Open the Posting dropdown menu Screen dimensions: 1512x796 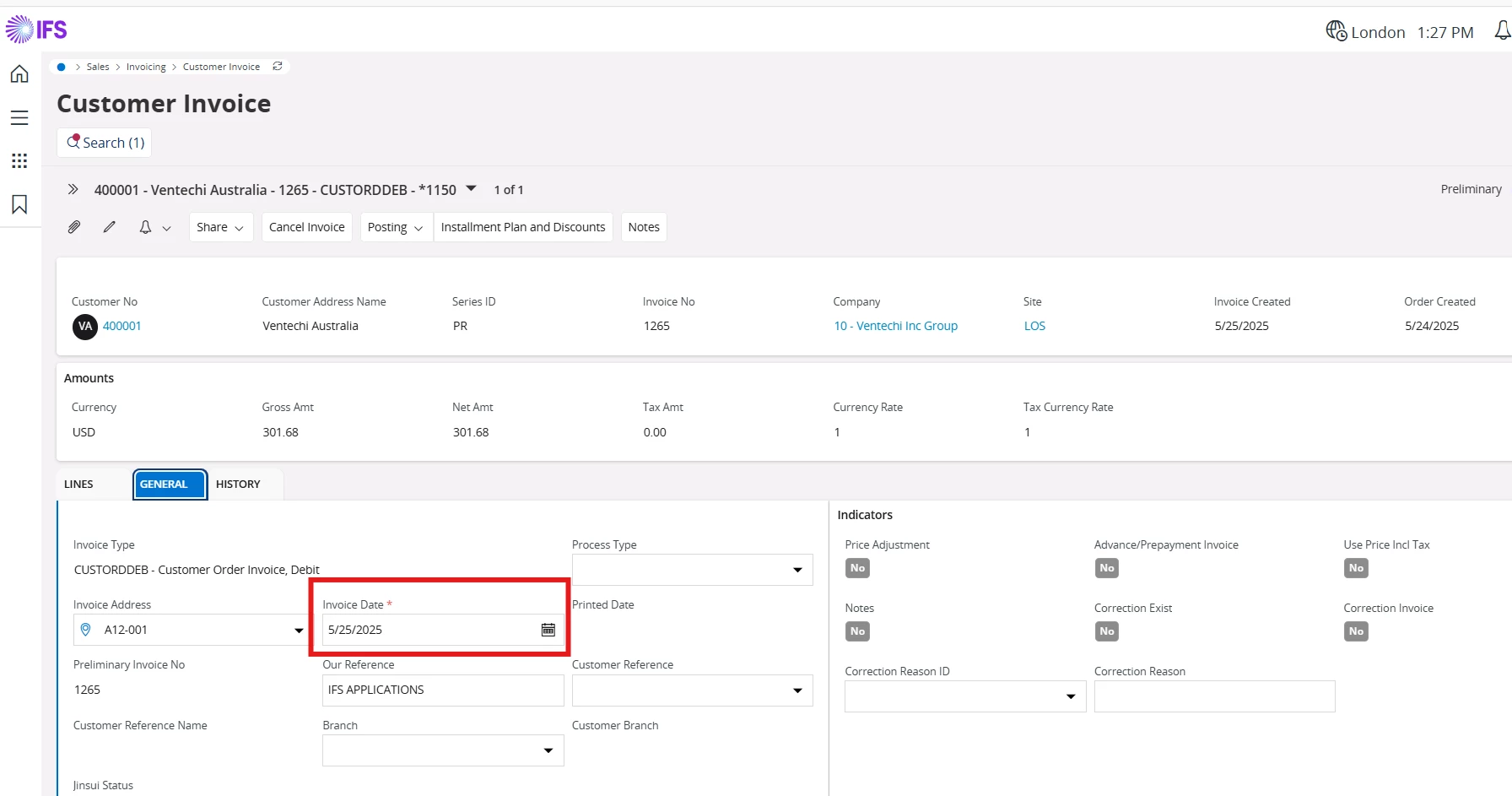pos(396,227)
